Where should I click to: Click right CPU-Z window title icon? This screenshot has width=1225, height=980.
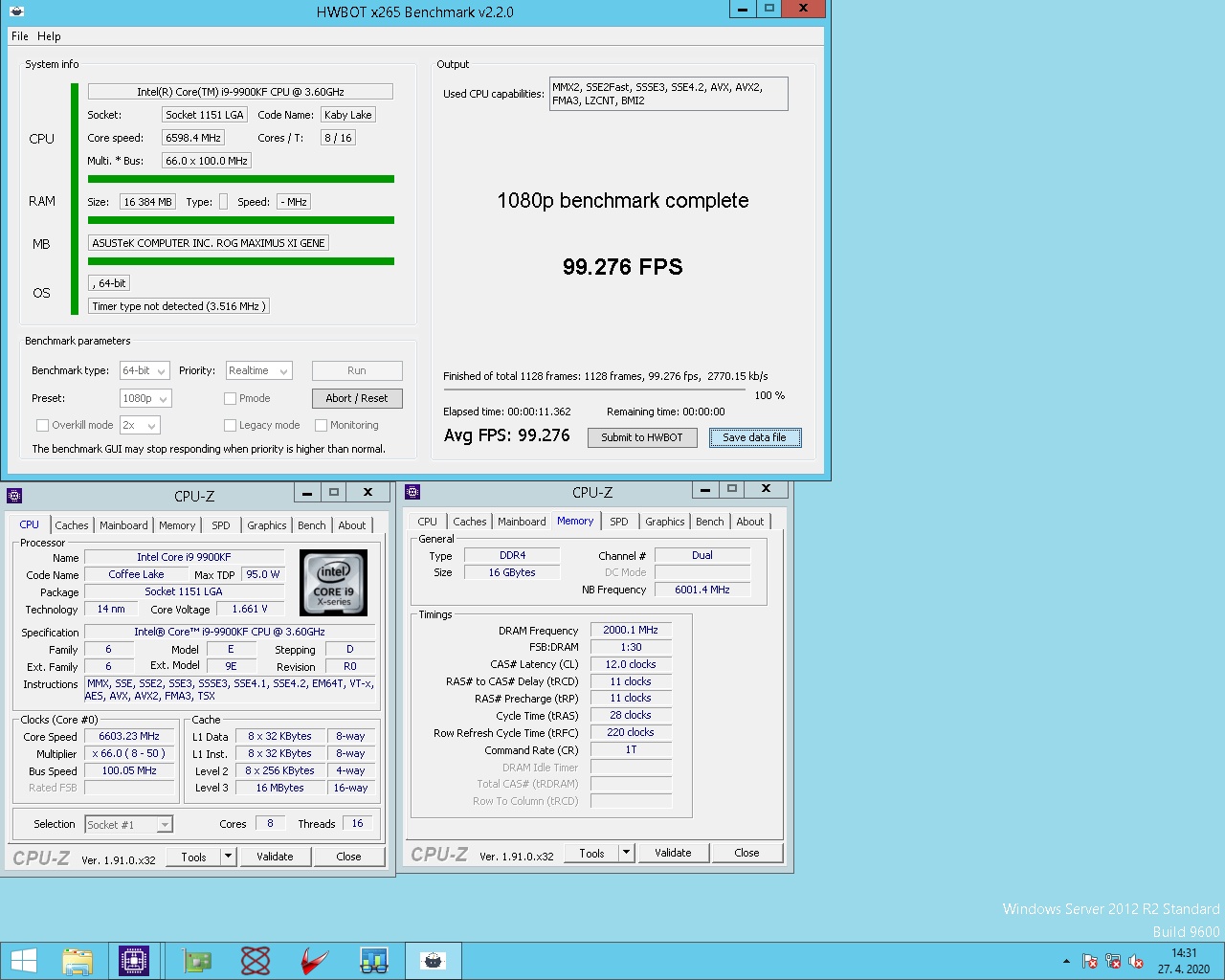[412, 492]
